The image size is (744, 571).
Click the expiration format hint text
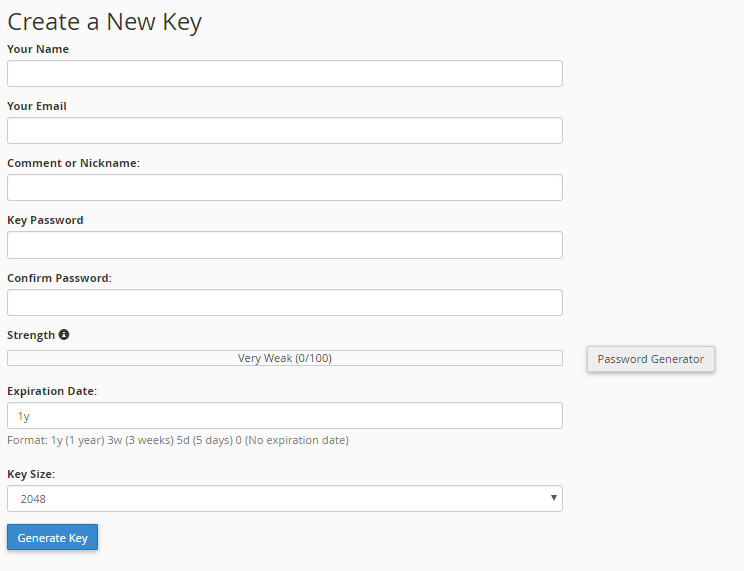pyautogui.click(x=178, y=440)
